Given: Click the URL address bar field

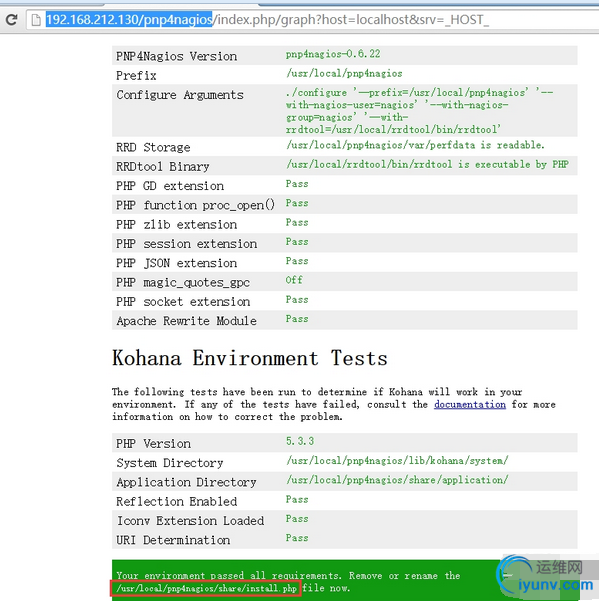Looking at the screenshot, I should 312,20.
